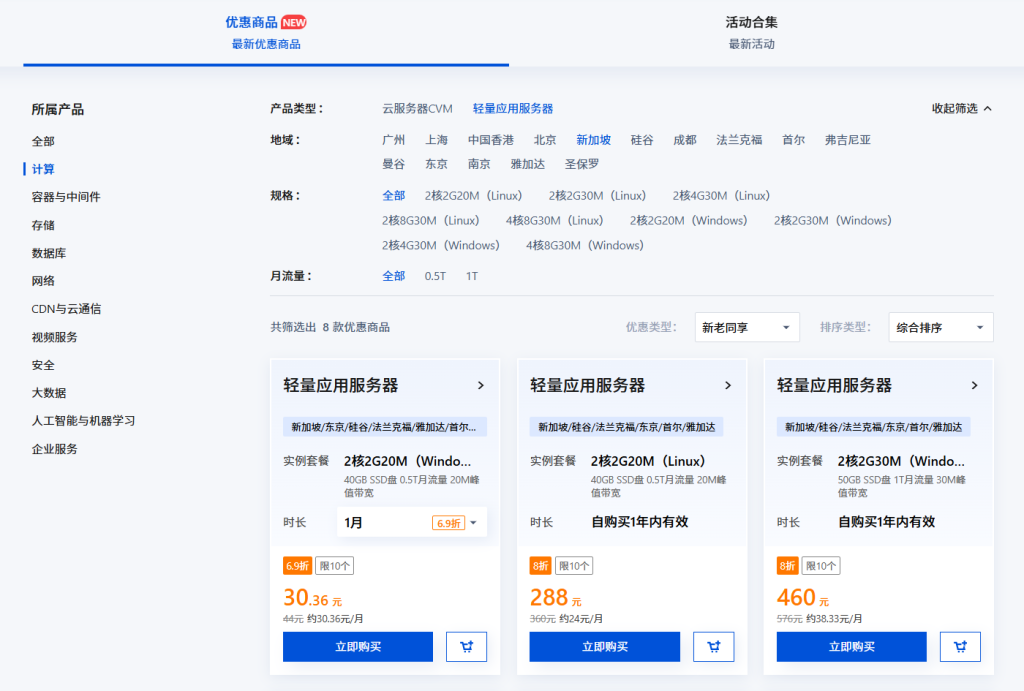Select 安全 category in sidebar
1024x691 pixels.
pyautogui.click(x=43, y=365)
